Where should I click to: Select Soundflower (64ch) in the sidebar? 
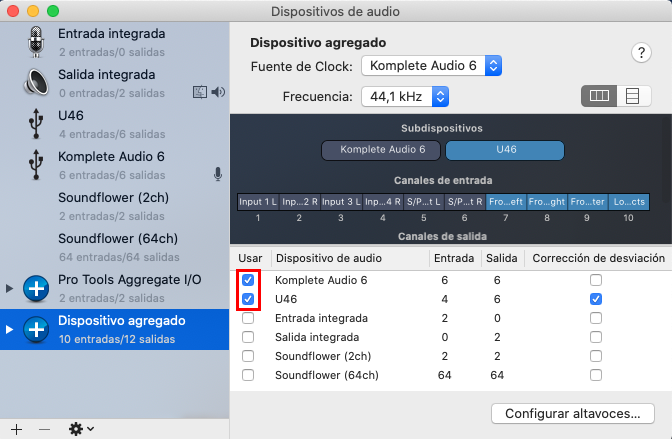117,239
